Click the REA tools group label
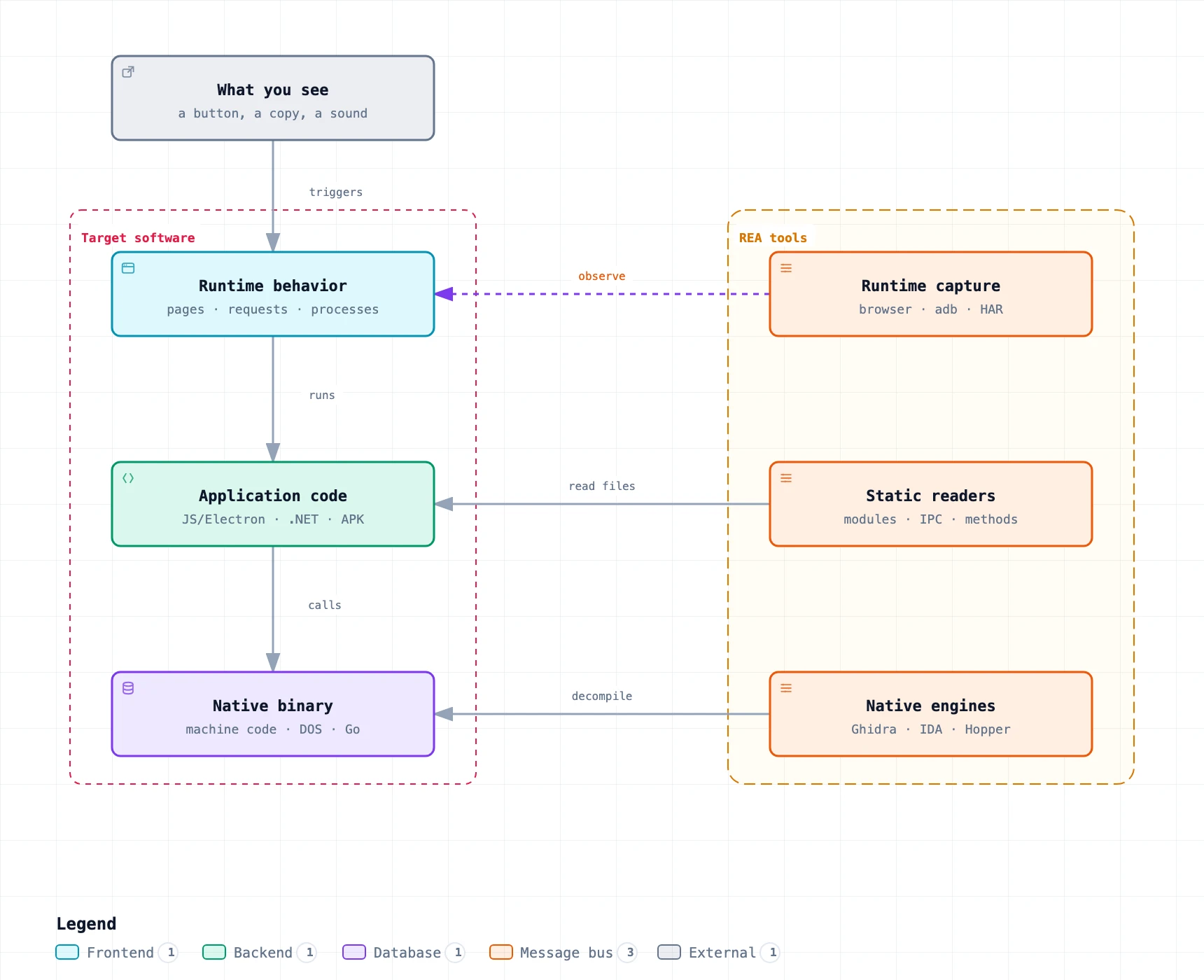Image resolution: width=1204 pixels, height=980 pixels. (773, 238)
